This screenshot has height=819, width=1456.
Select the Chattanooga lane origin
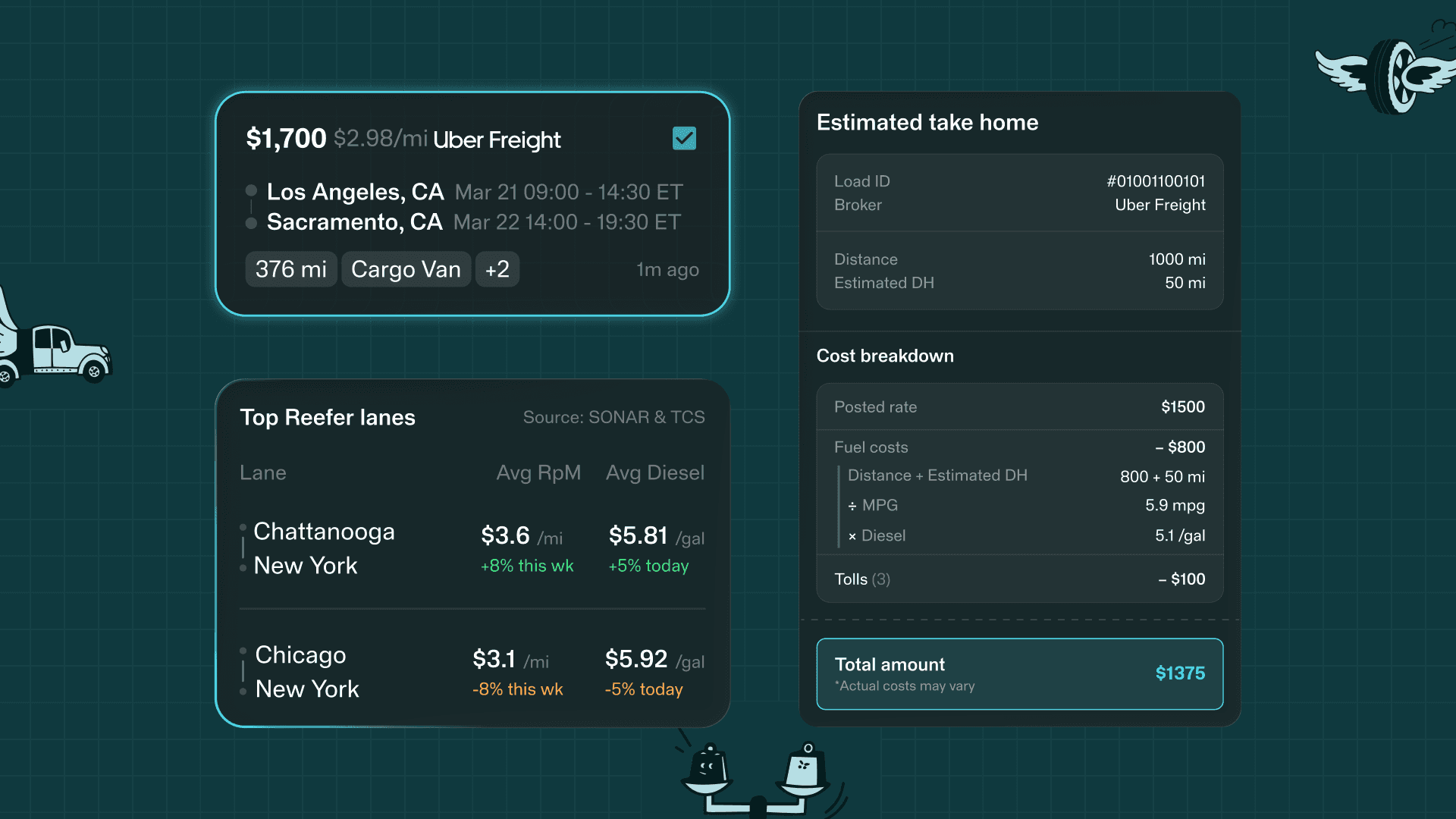click(x=324, y=532)
